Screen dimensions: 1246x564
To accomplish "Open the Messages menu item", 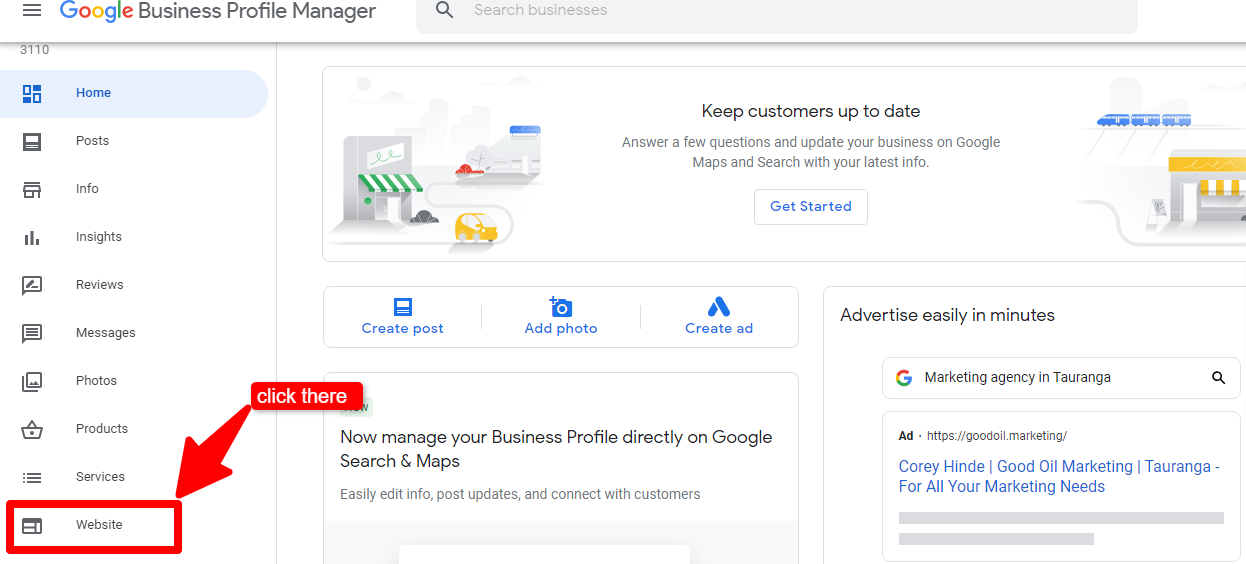I will point(134,333).
